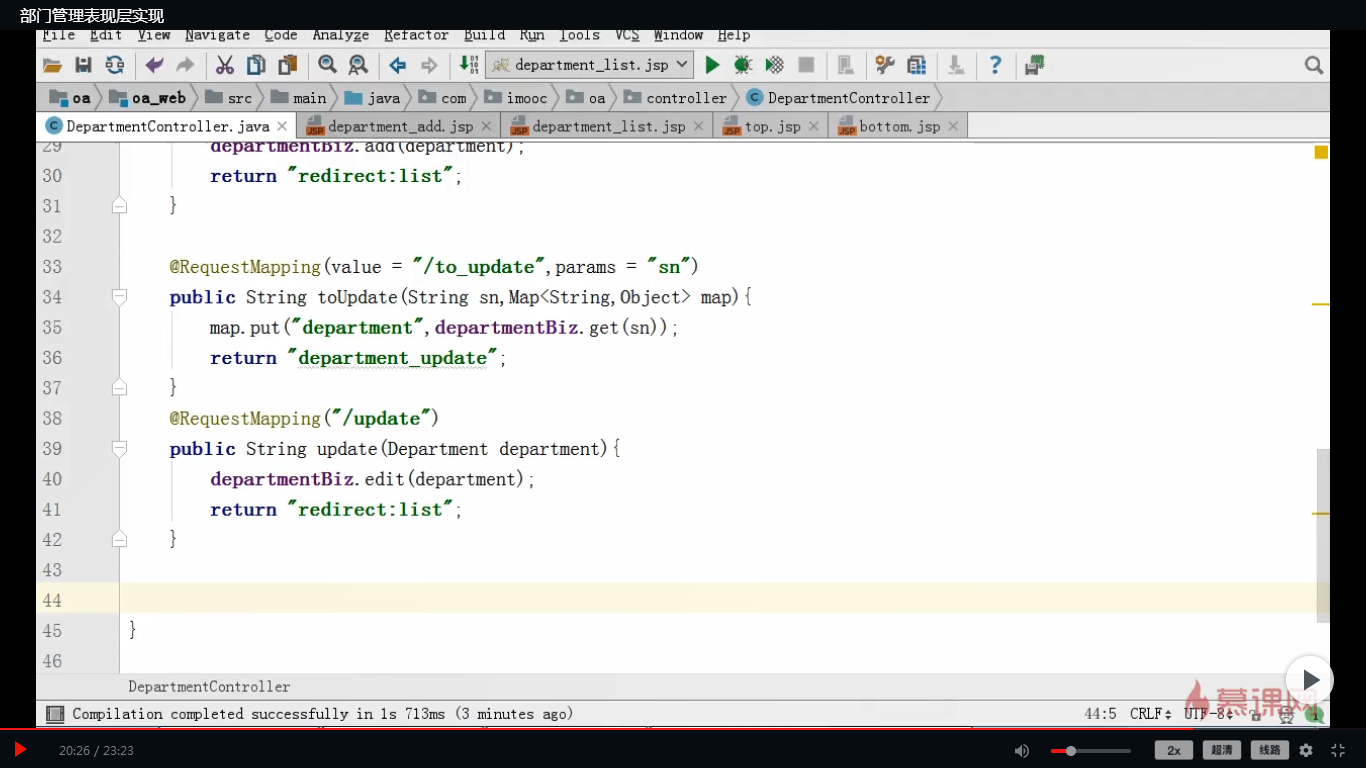Open the department_list.jsp run configuration dropdown
Image resolution: width=1366 pixels, height=768 pixels.
pyautogui.click(x=589, y=65)
